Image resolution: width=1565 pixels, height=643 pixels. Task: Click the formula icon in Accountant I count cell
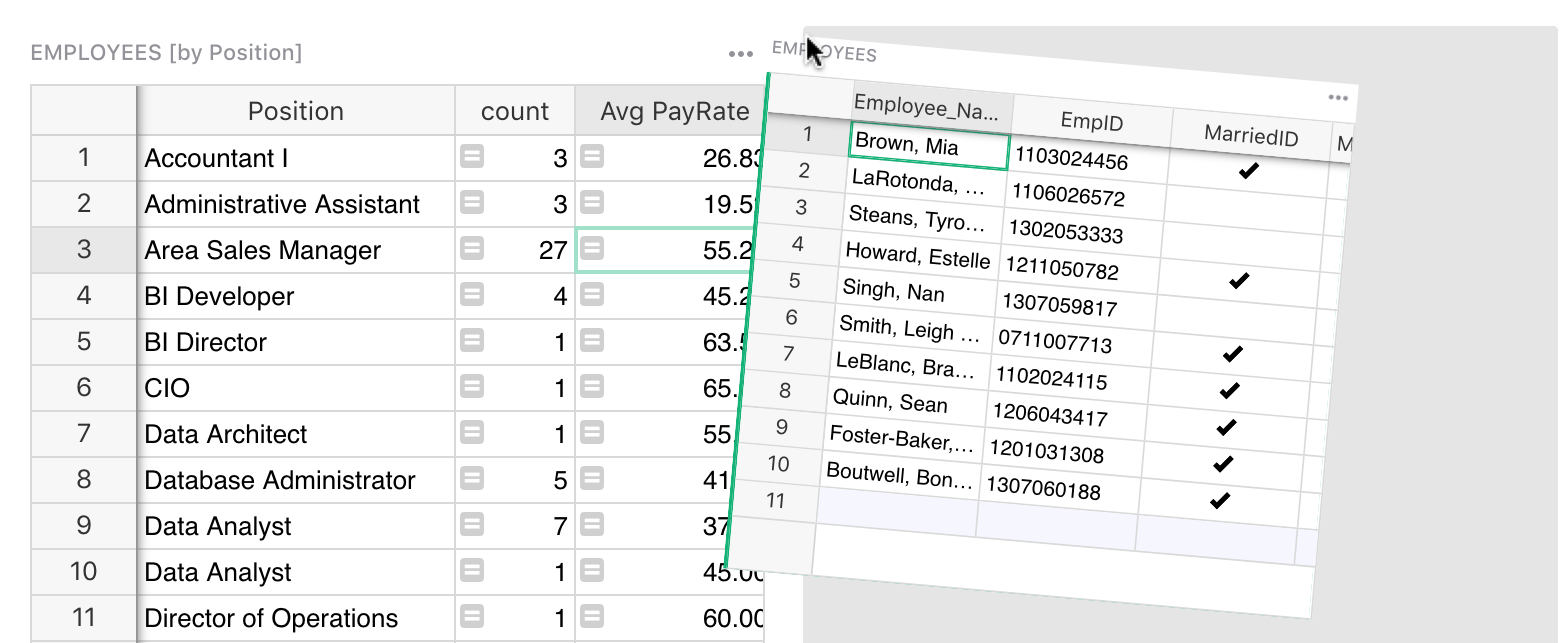point(472,157)
